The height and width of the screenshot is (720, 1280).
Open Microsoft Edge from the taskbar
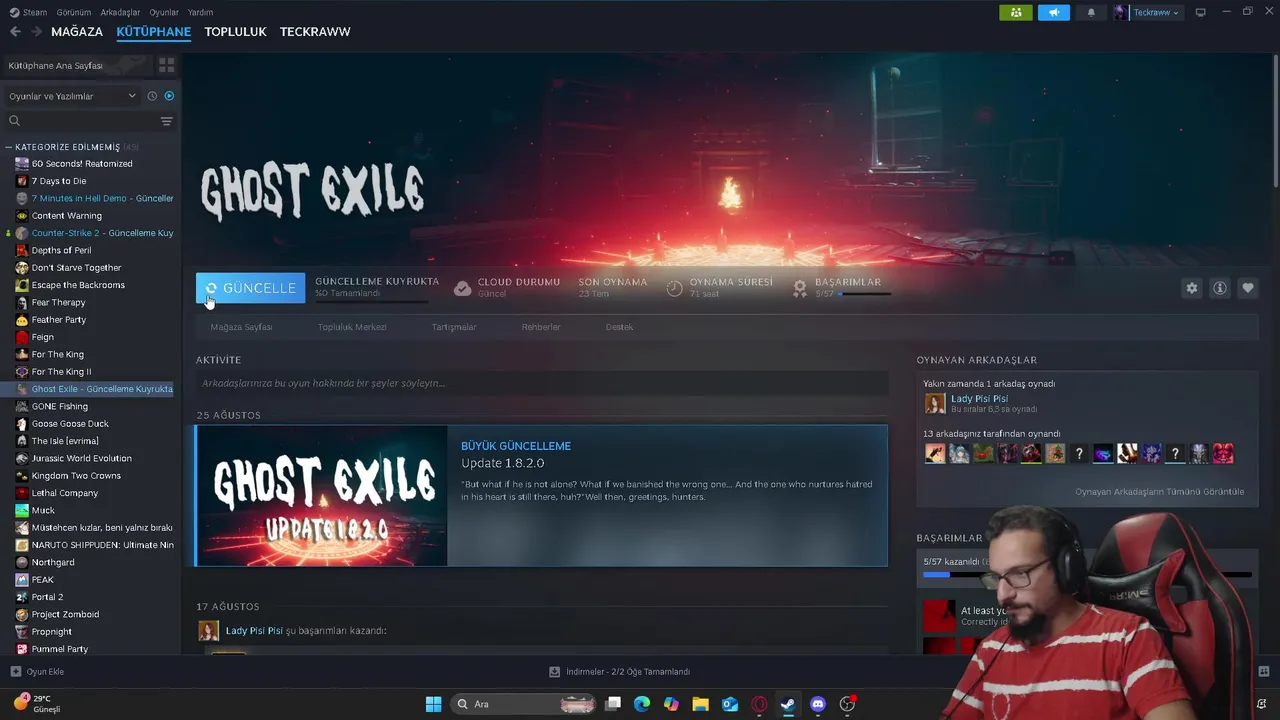point(642,704)
